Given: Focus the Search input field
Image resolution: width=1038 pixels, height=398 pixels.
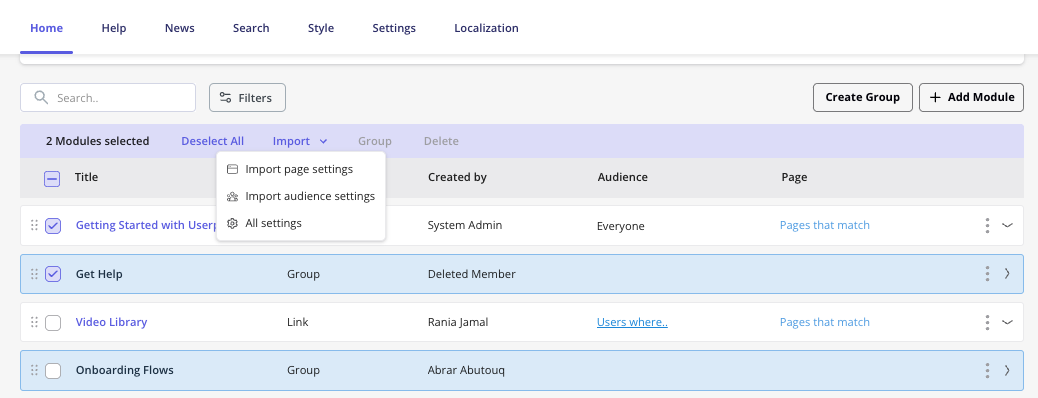Looking at the screenshot, I should pyautogui.click(x=108, y=97).
